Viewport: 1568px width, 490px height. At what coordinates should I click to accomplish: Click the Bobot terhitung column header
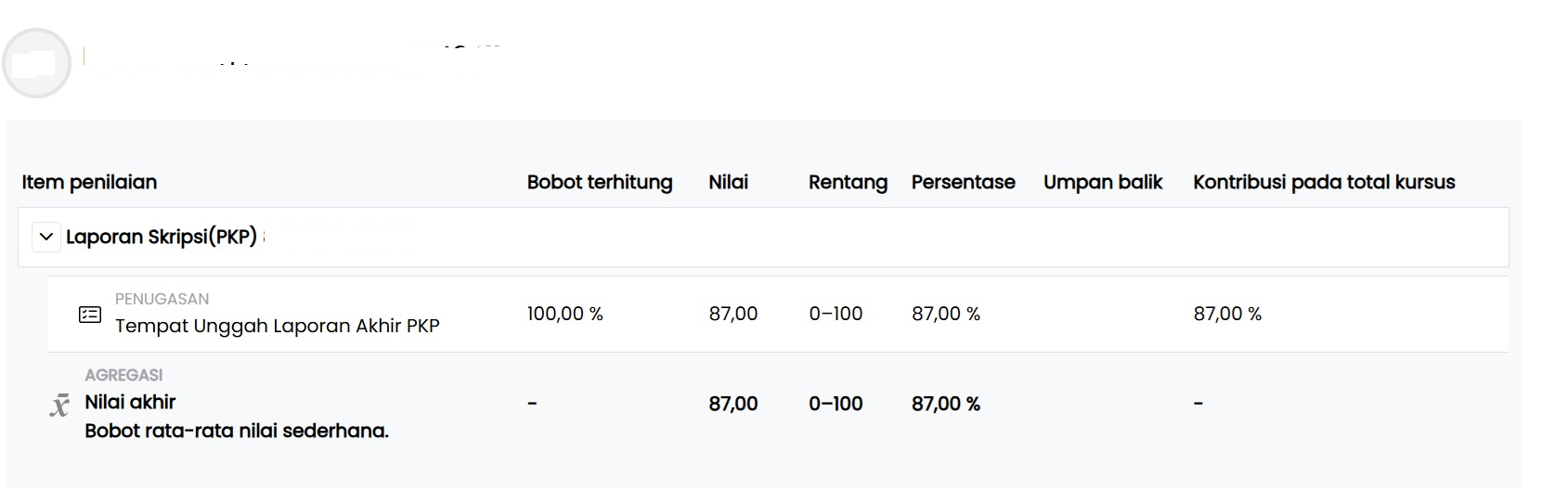(x=599, y=182)
